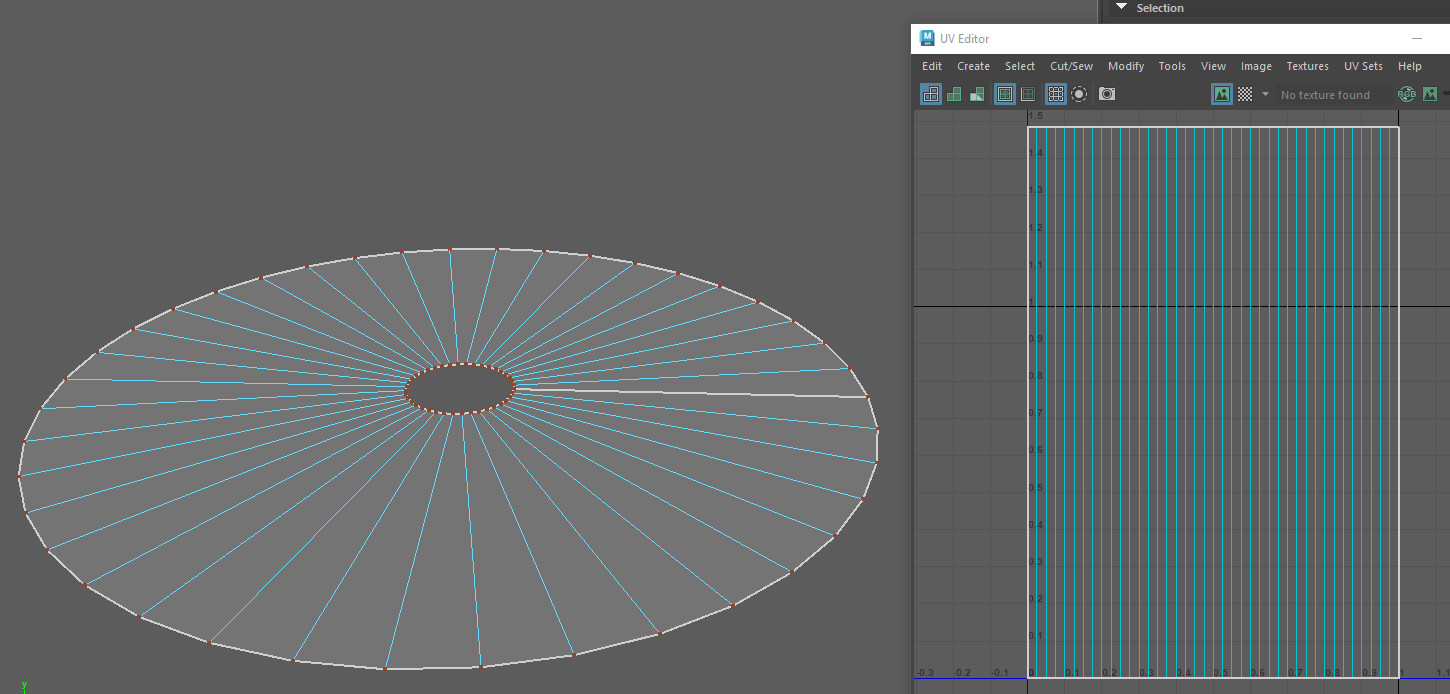Open the UV Sets menu
The image size is (1450, 694).
(x=1363, y=66)
